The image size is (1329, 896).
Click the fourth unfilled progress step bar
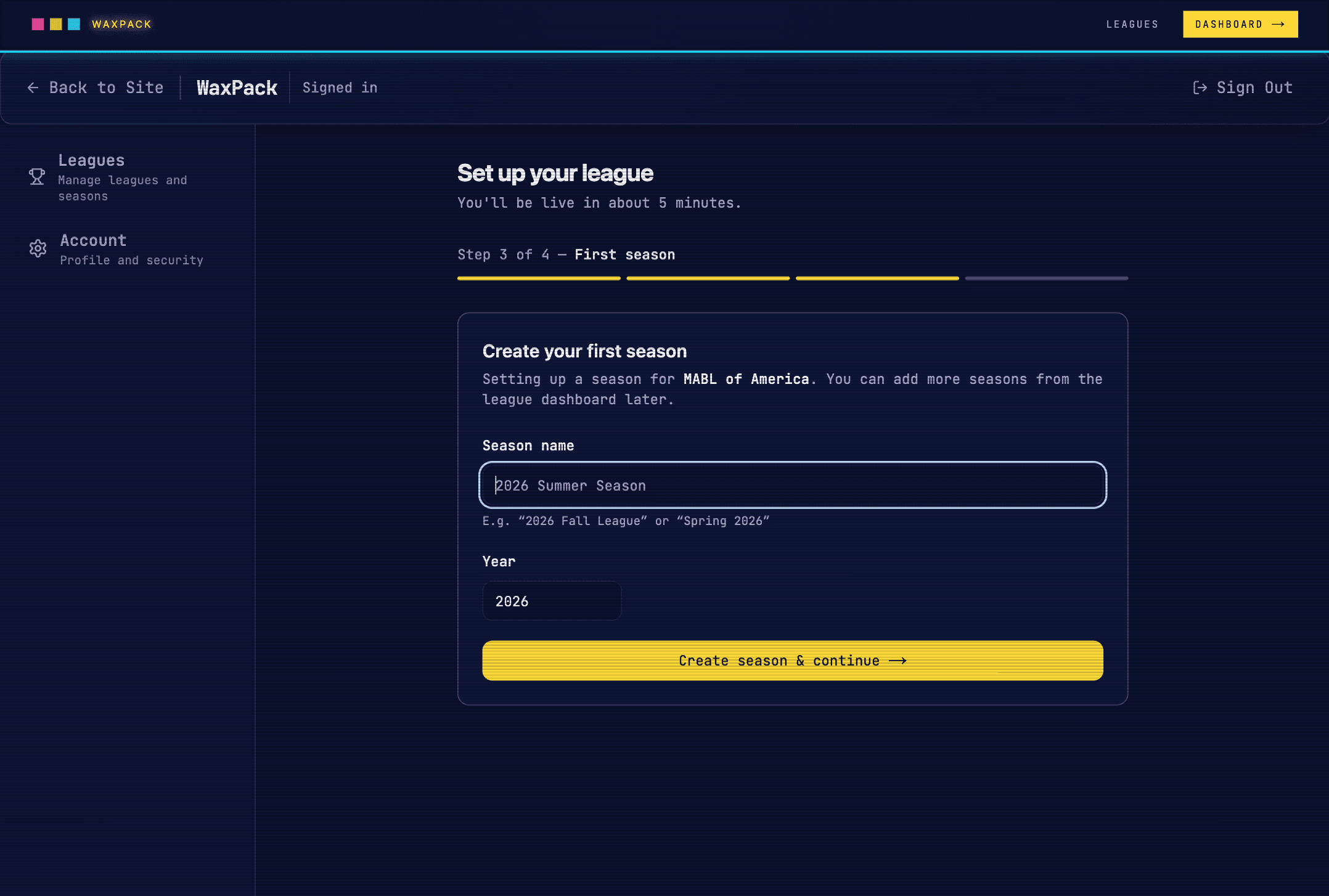pyautogui.click(x=1047, y=279)
